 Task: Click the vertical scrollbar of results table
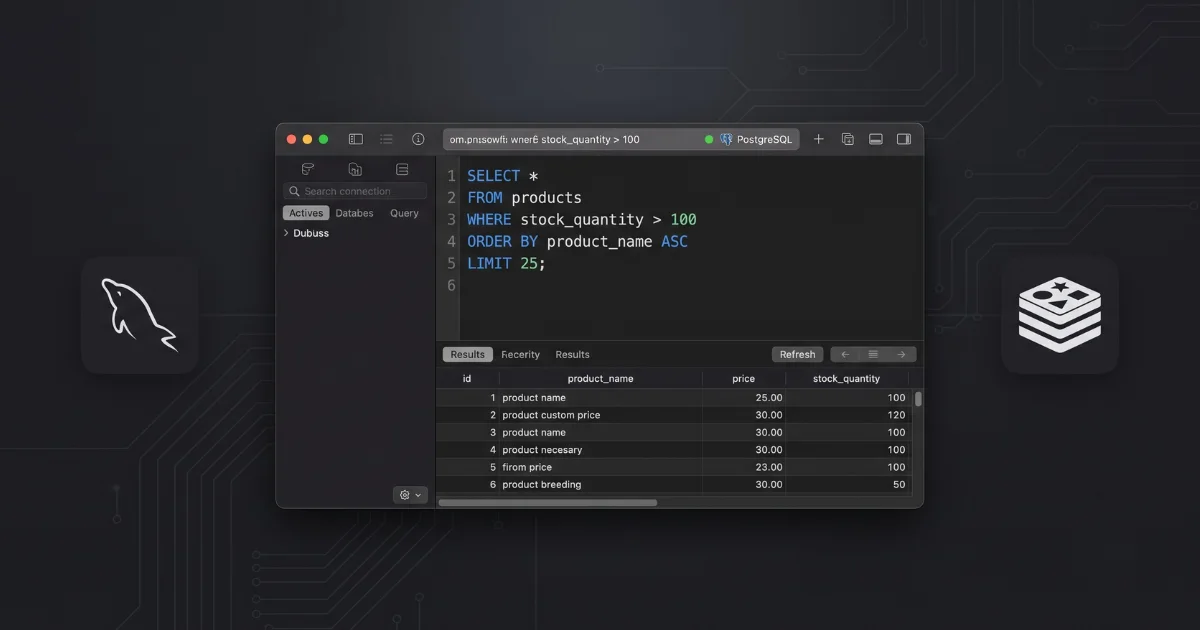coord(918,398)
